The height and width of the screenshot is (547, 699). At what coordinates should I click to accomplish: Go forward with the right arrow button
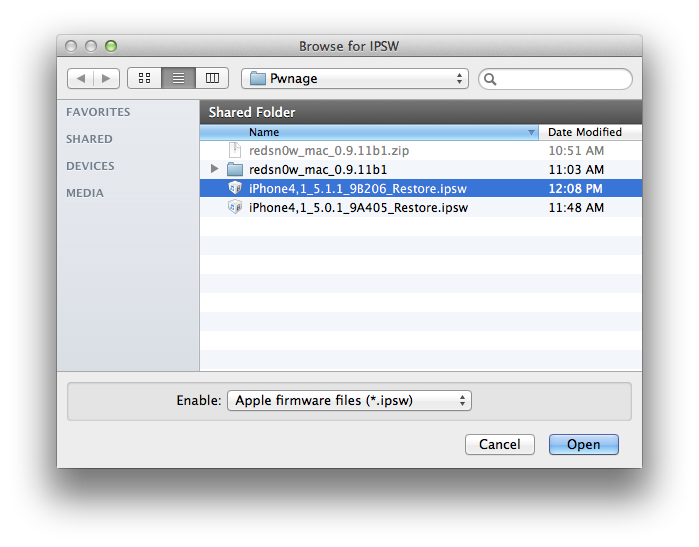pyautogui.click(x=106, y=78)
